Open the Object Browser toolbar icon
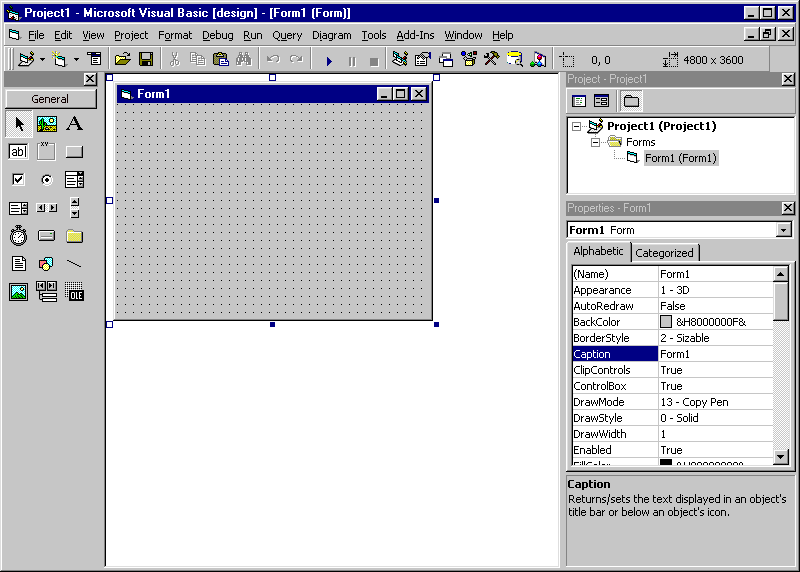The image size is (800, 572). coord(469,60)
